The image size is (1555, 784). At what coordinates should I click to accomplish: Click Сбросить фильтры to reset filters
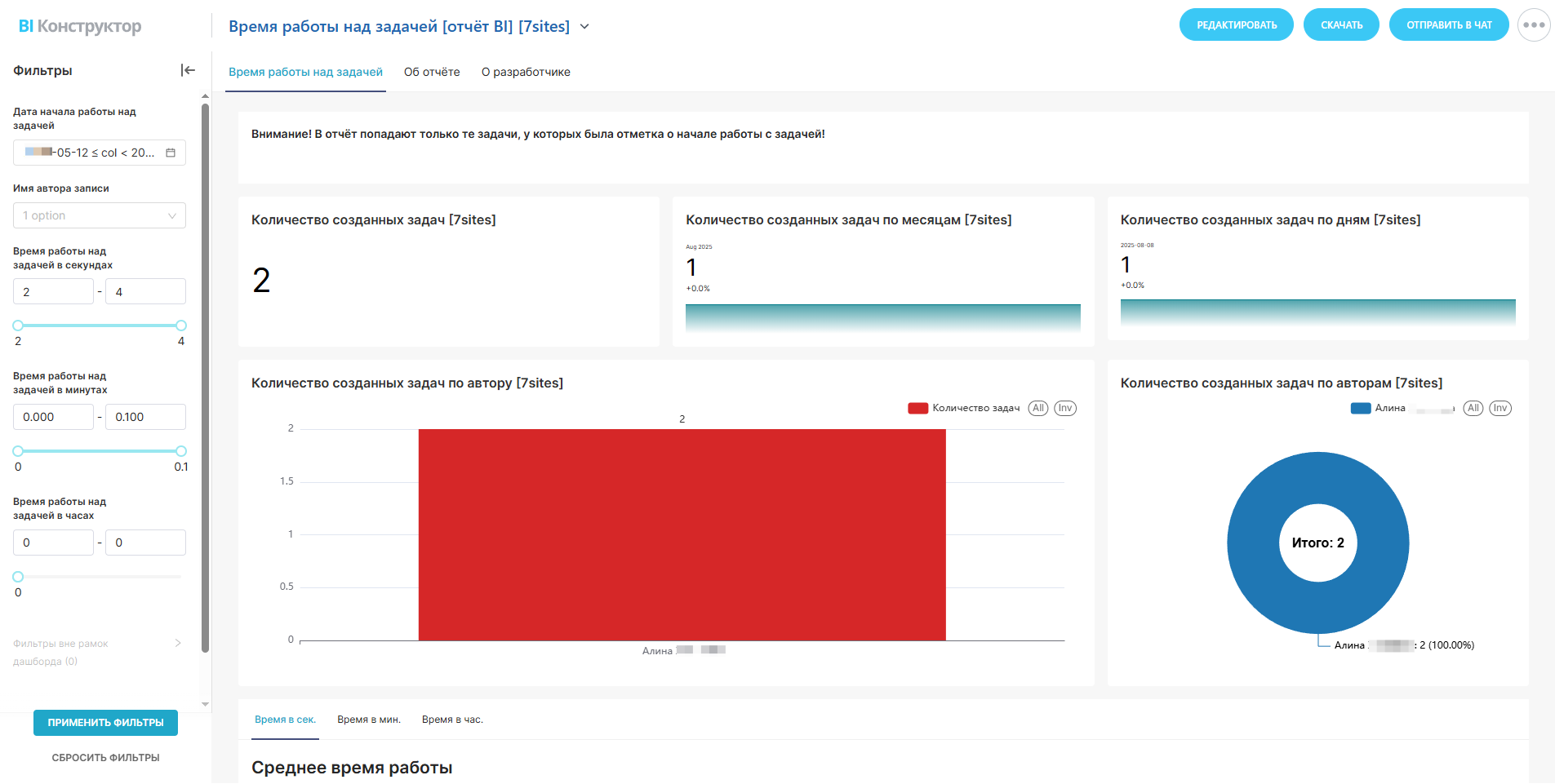105,758
